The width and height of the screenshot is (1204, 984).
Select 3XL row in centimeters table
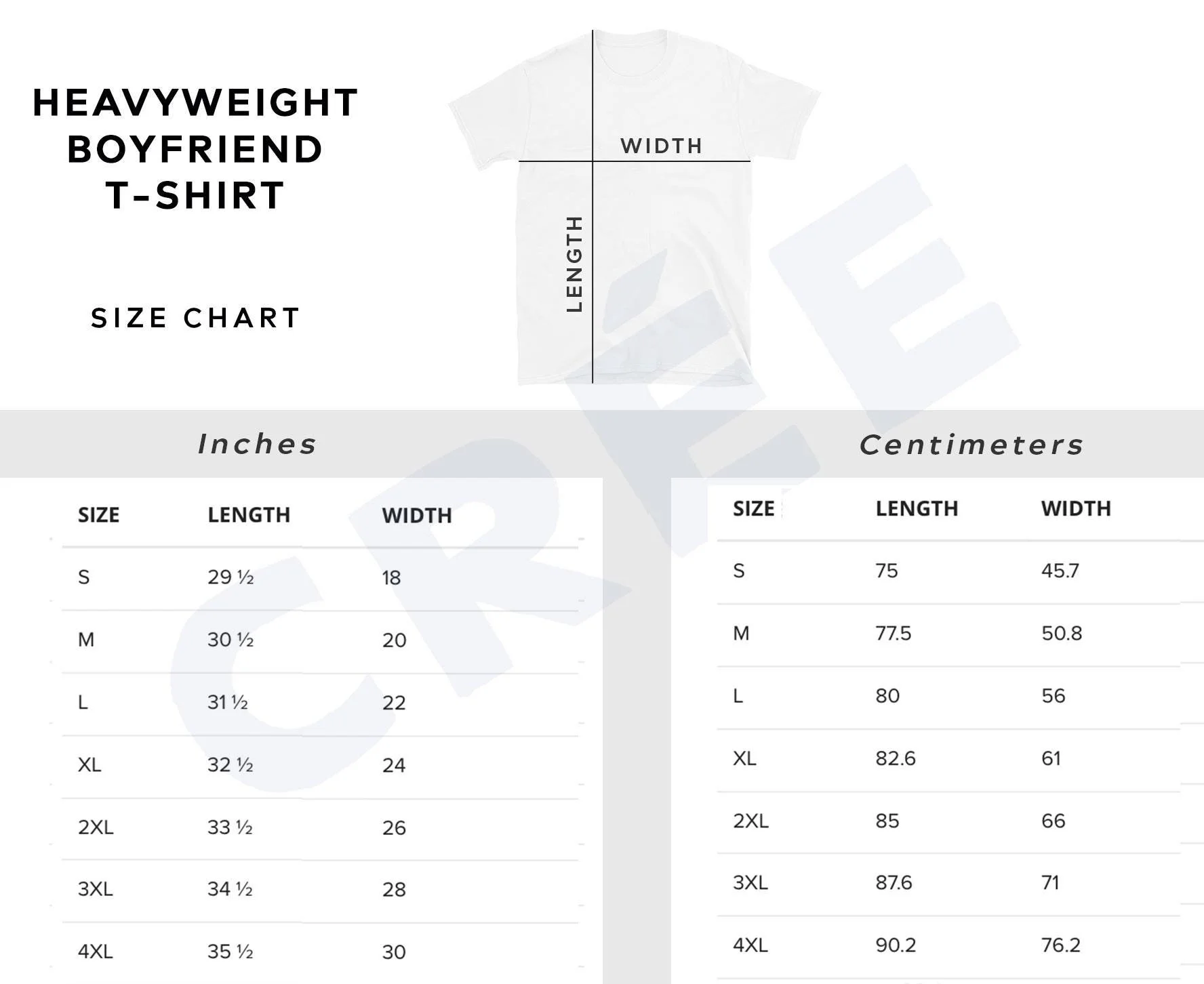tap(948, 884)
